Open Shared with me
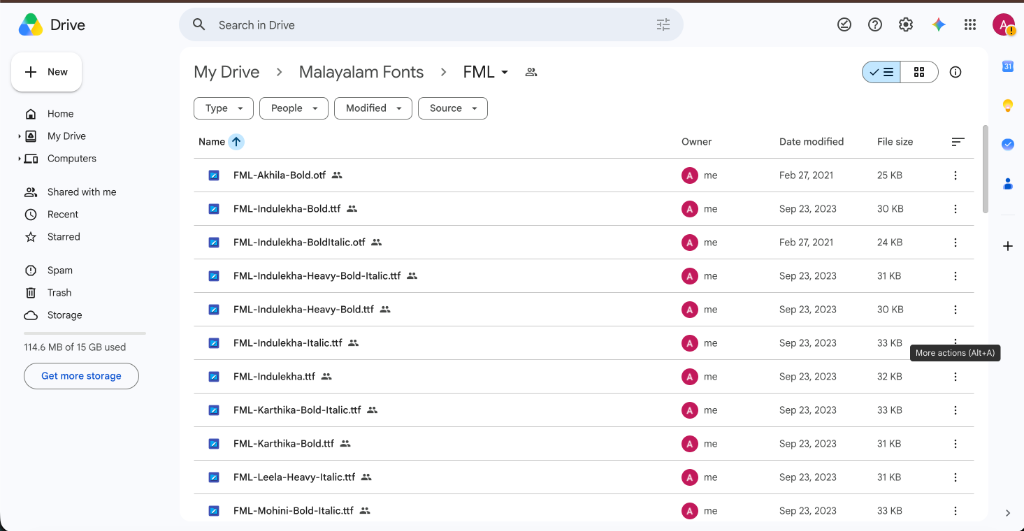Screen dimensions: 1024x531 point(81,192)
